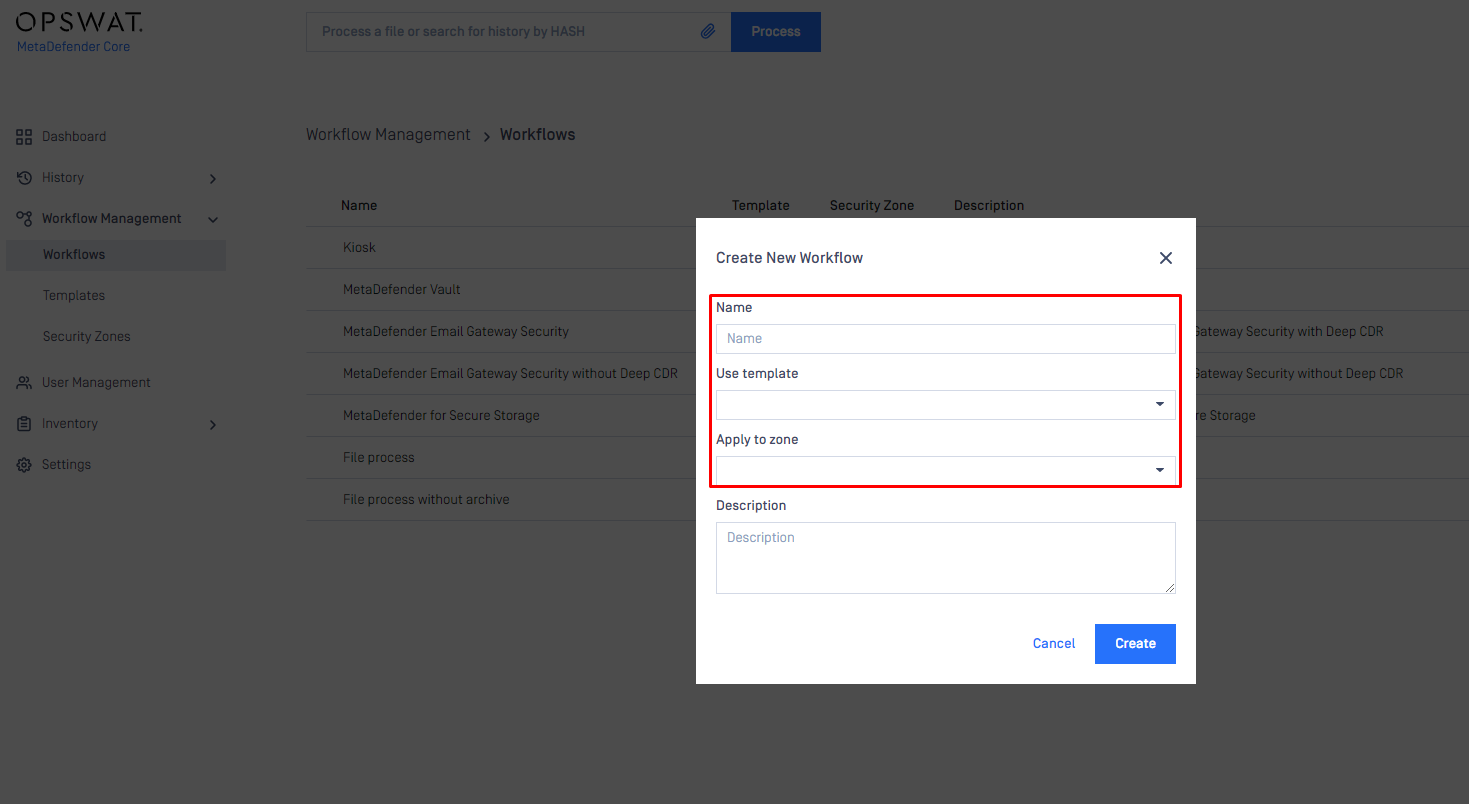This screenshot has width=1469, height=804.
Task: Click the Description column header
Action: pos(989,206)
